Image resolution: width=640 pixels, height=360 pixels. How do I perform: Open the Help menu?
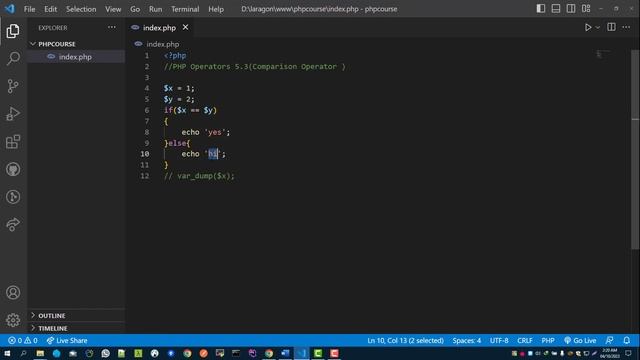[x=216, y=9]
